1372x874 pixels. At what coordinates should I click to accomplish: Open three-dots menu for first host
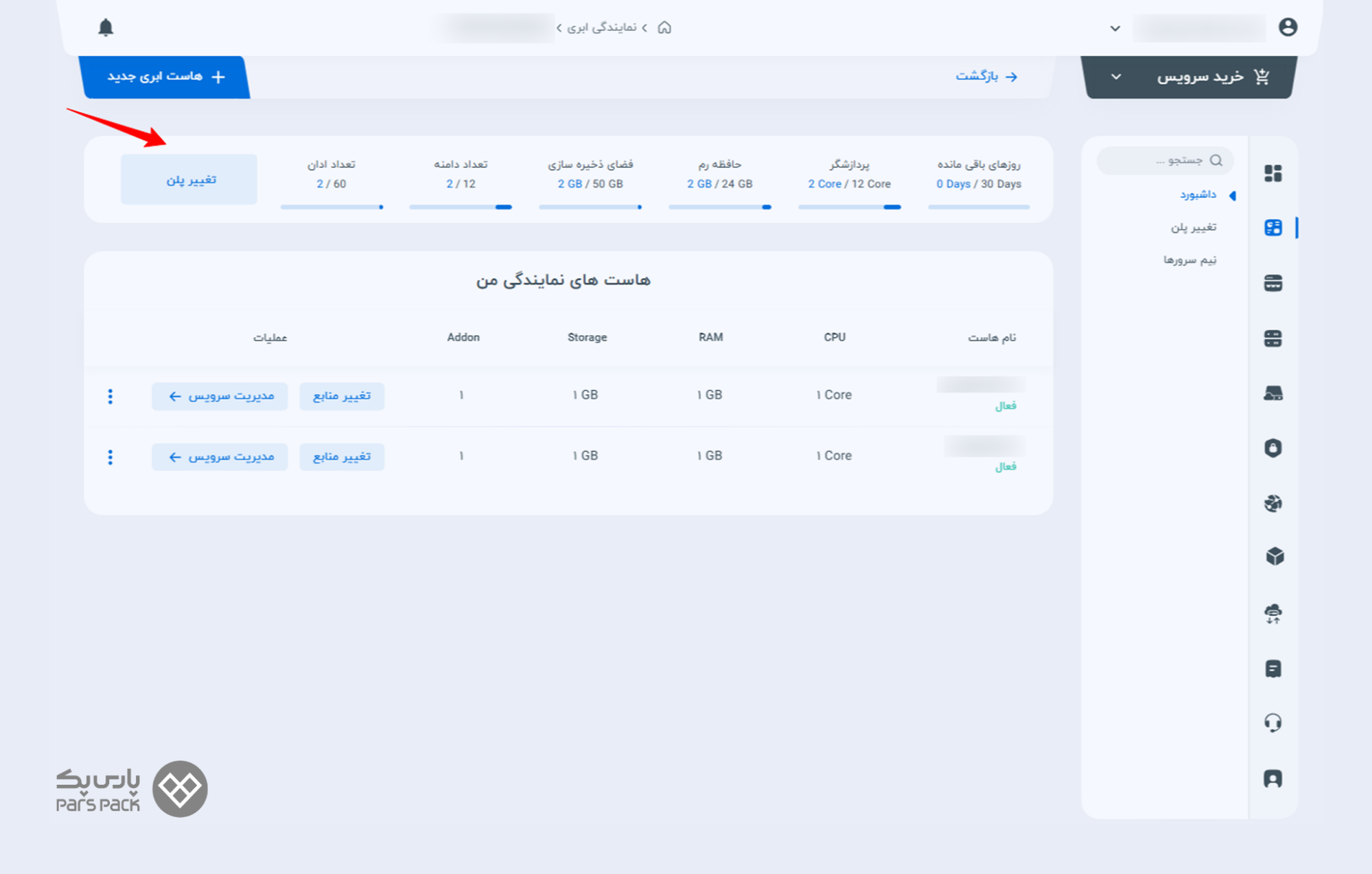(111, 396)
